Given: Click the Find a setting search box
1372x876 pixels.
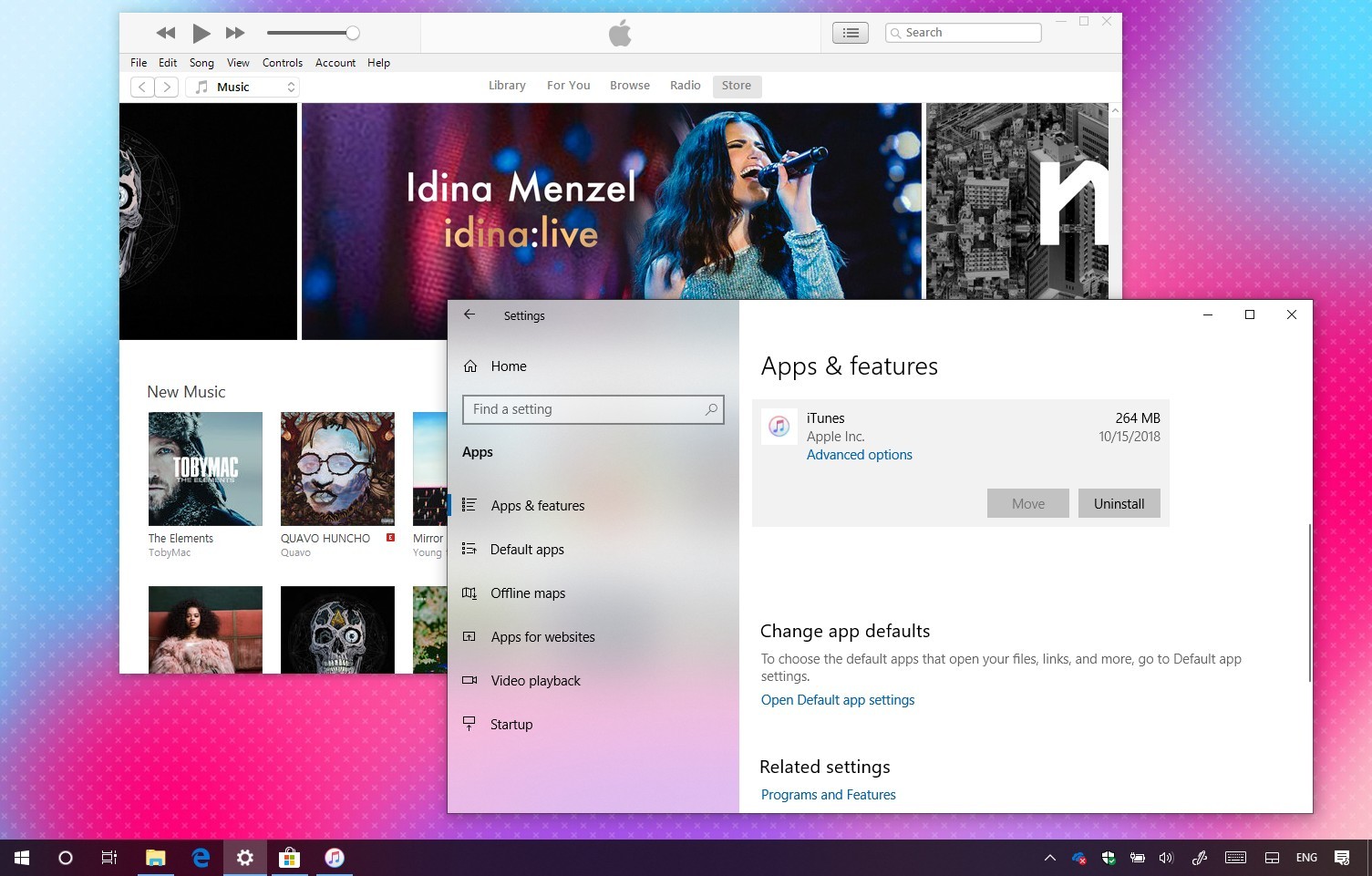Looking at the screenshot, I should point(593,409).
